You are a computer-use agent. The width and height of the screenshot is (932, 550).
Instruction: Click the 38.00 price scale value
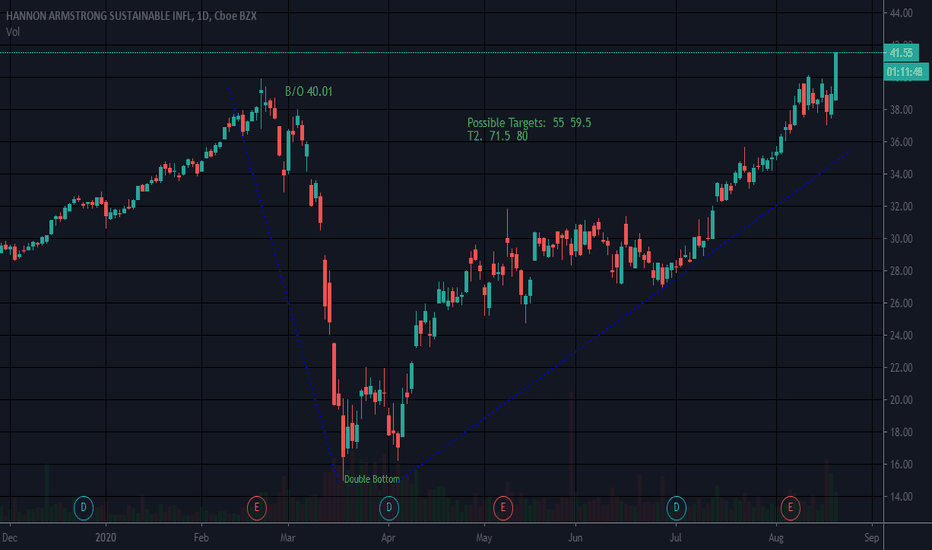click(901, 110)
